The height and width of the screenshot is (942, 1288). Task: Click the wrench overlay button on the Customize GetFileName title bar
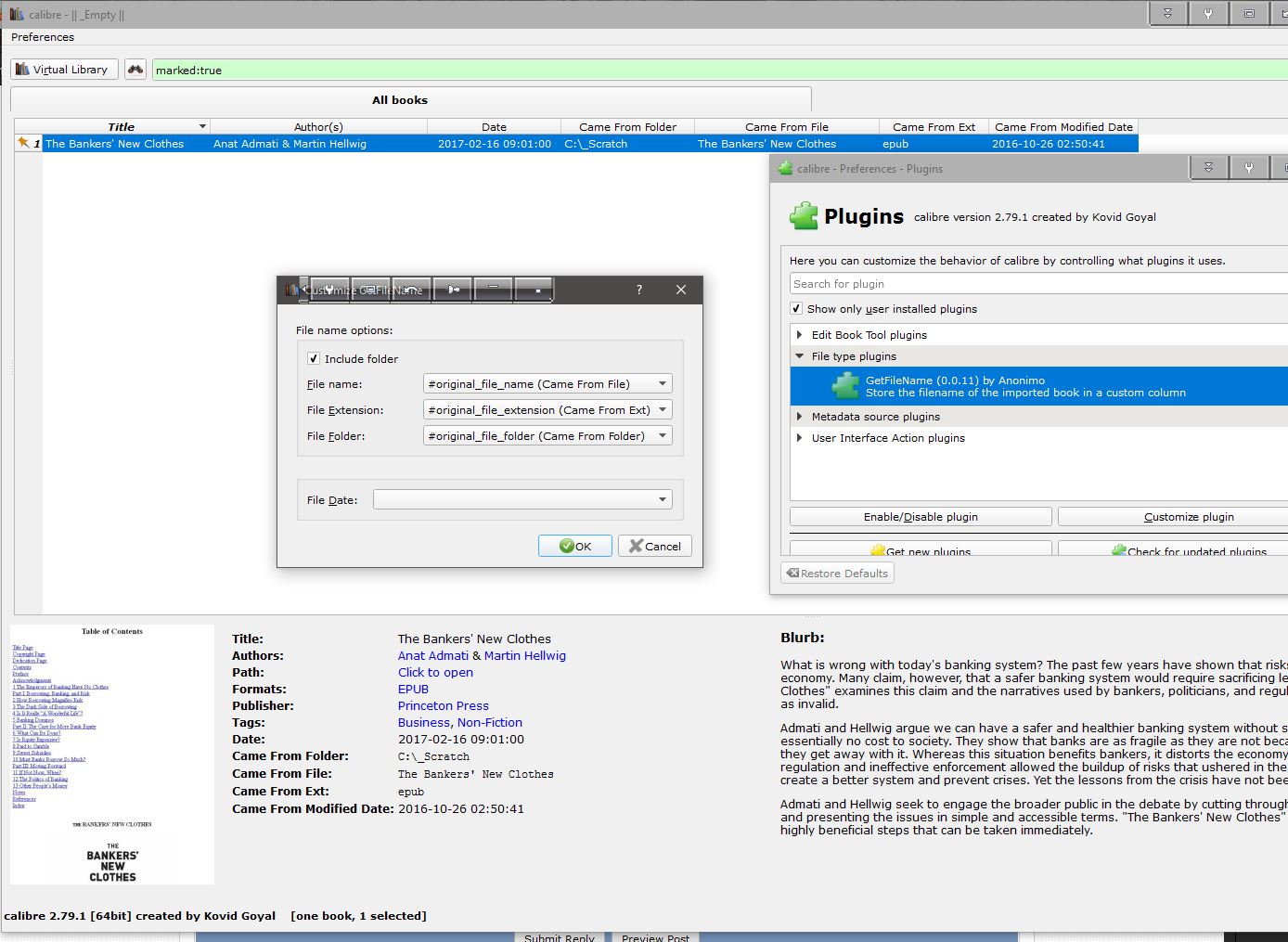point(329,290)
